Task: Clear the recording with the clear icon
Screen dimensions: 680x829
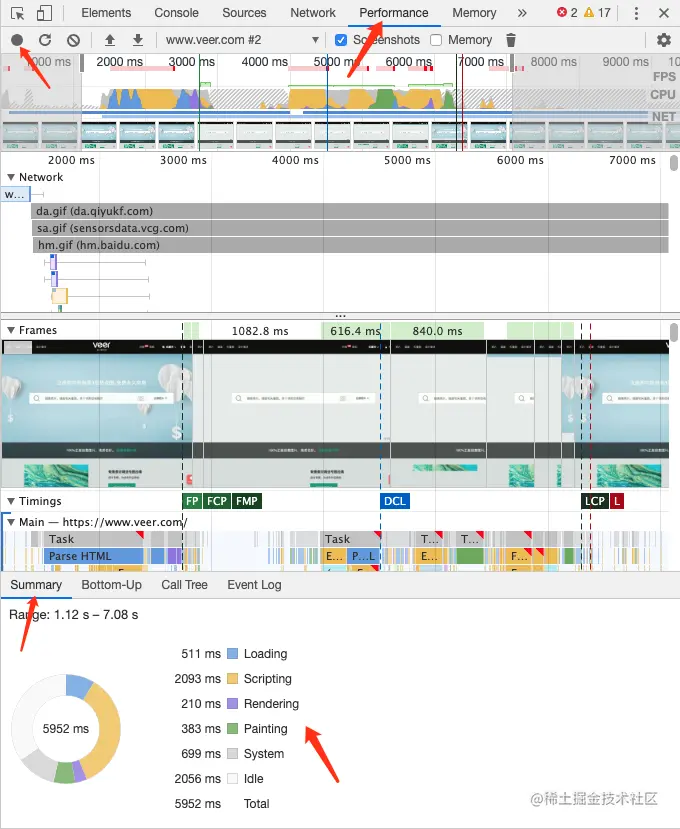Action: 73,40
